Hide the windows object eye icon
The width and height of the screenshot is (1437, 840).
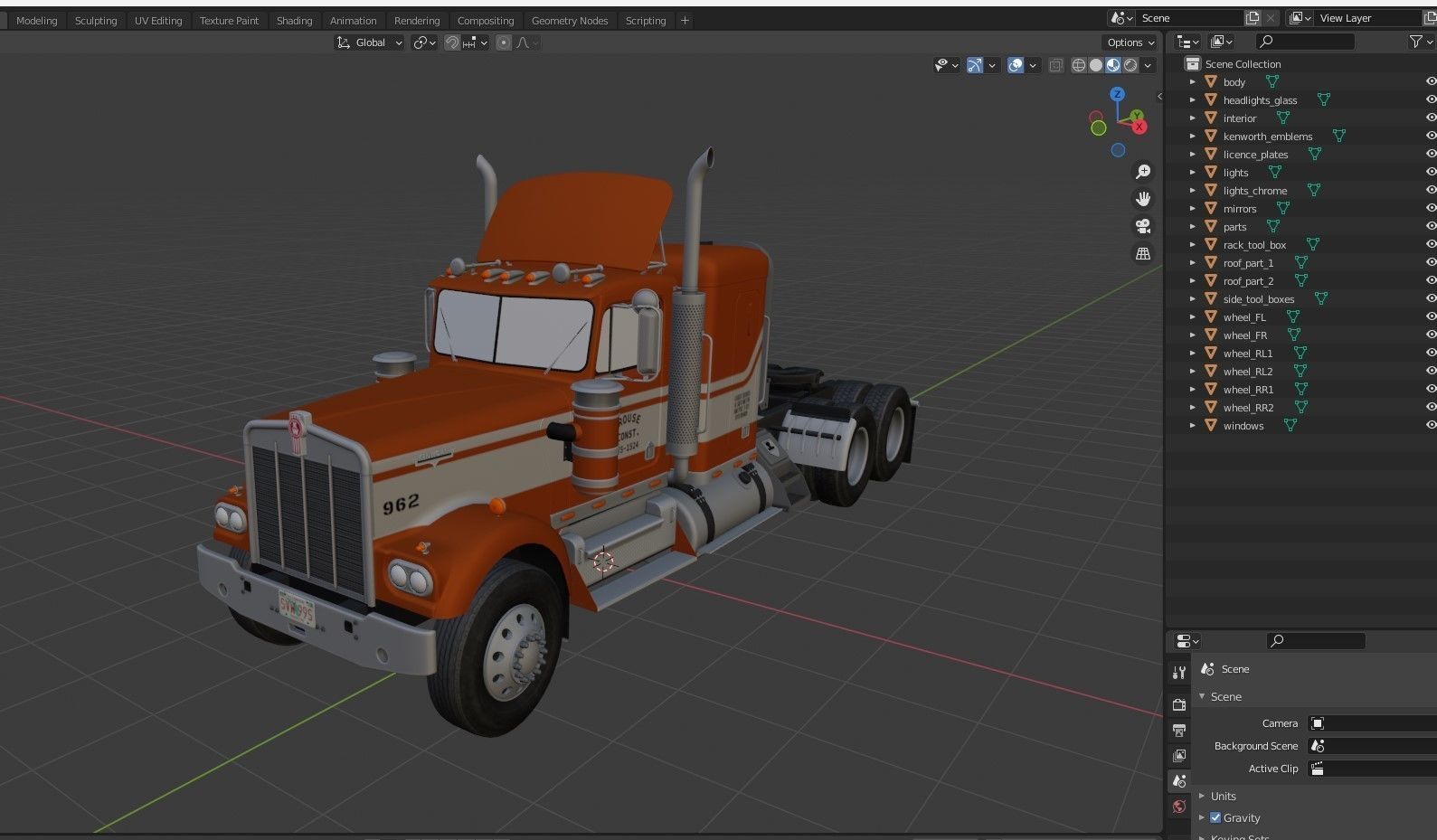click(1431, 425)
